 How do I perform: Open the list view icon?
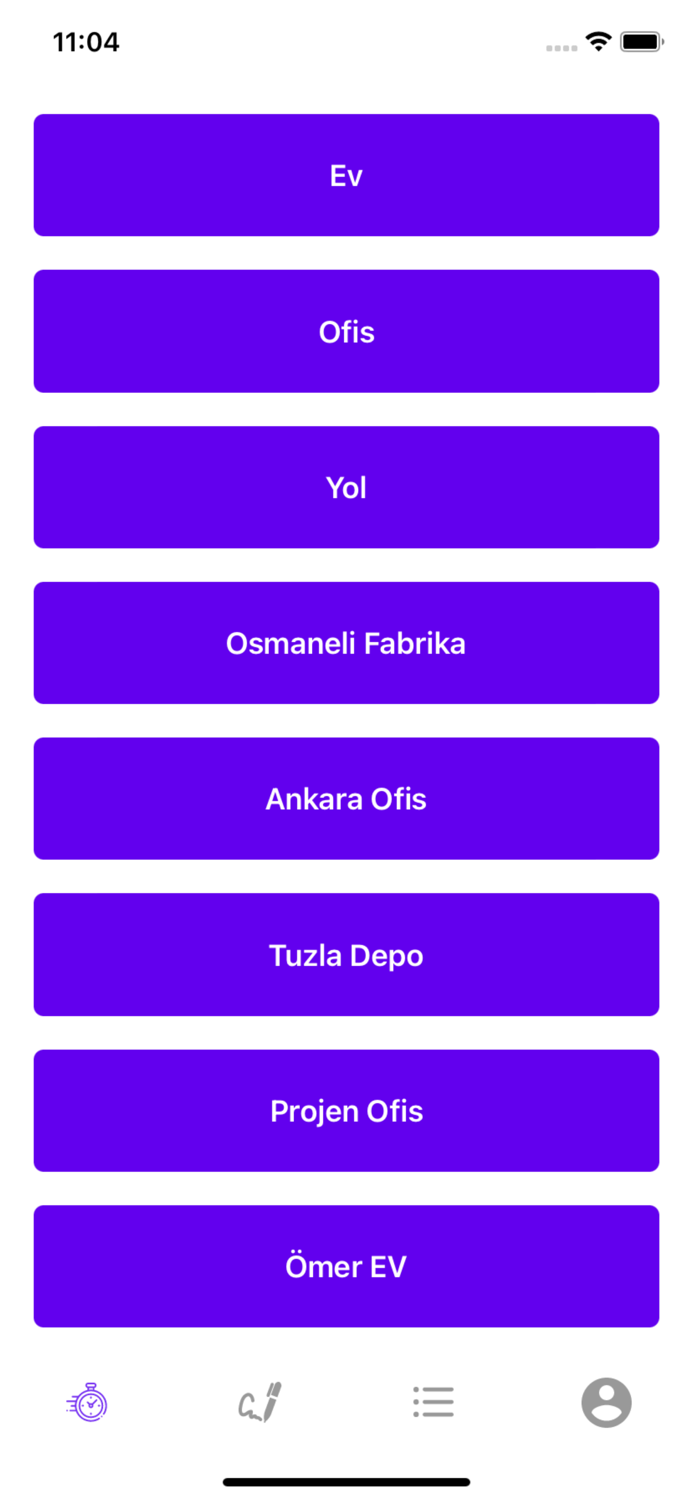433,1402
